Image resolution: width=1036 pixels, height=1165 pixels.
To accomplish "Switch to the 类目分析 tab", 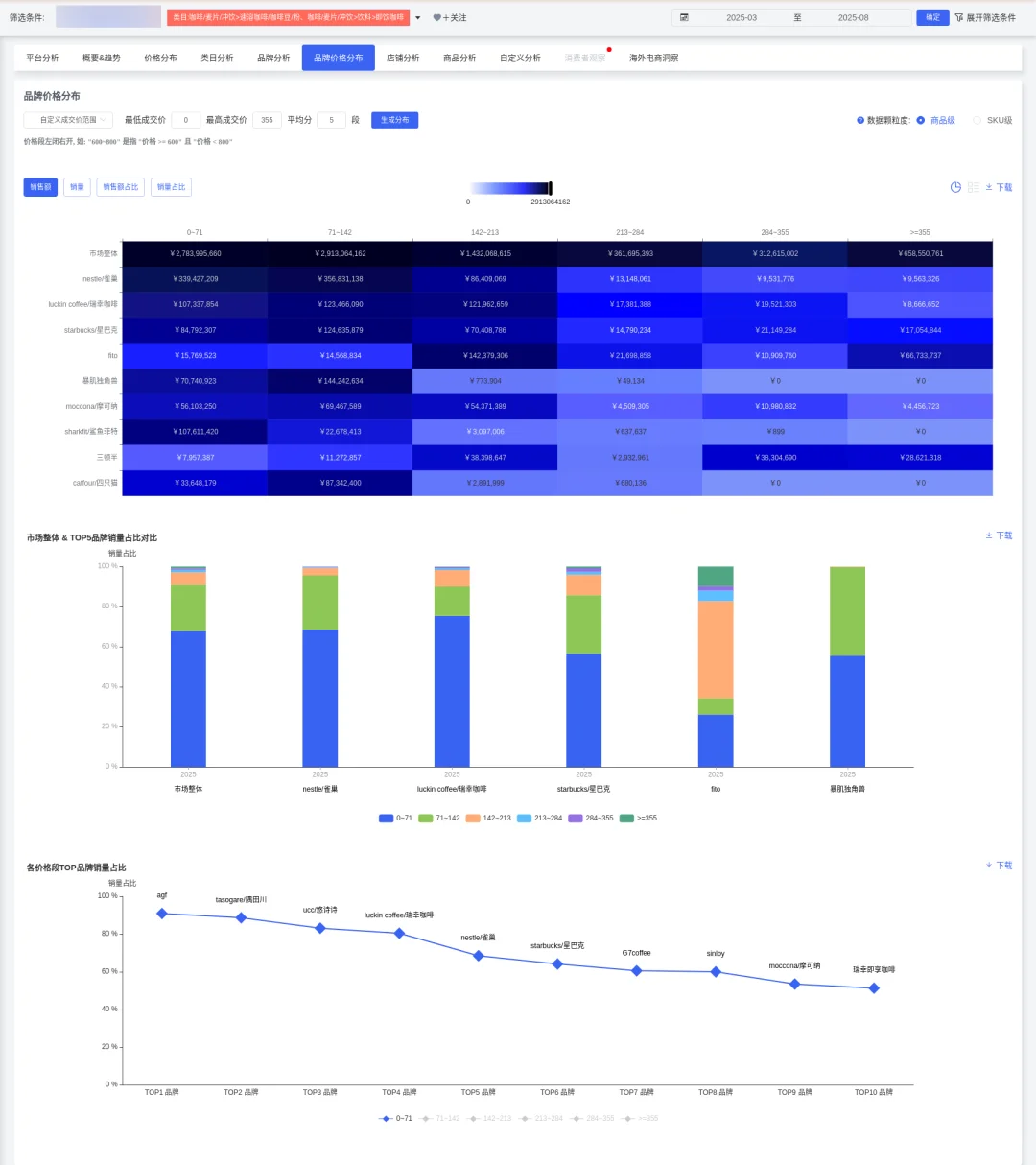I will pos(217,59).
